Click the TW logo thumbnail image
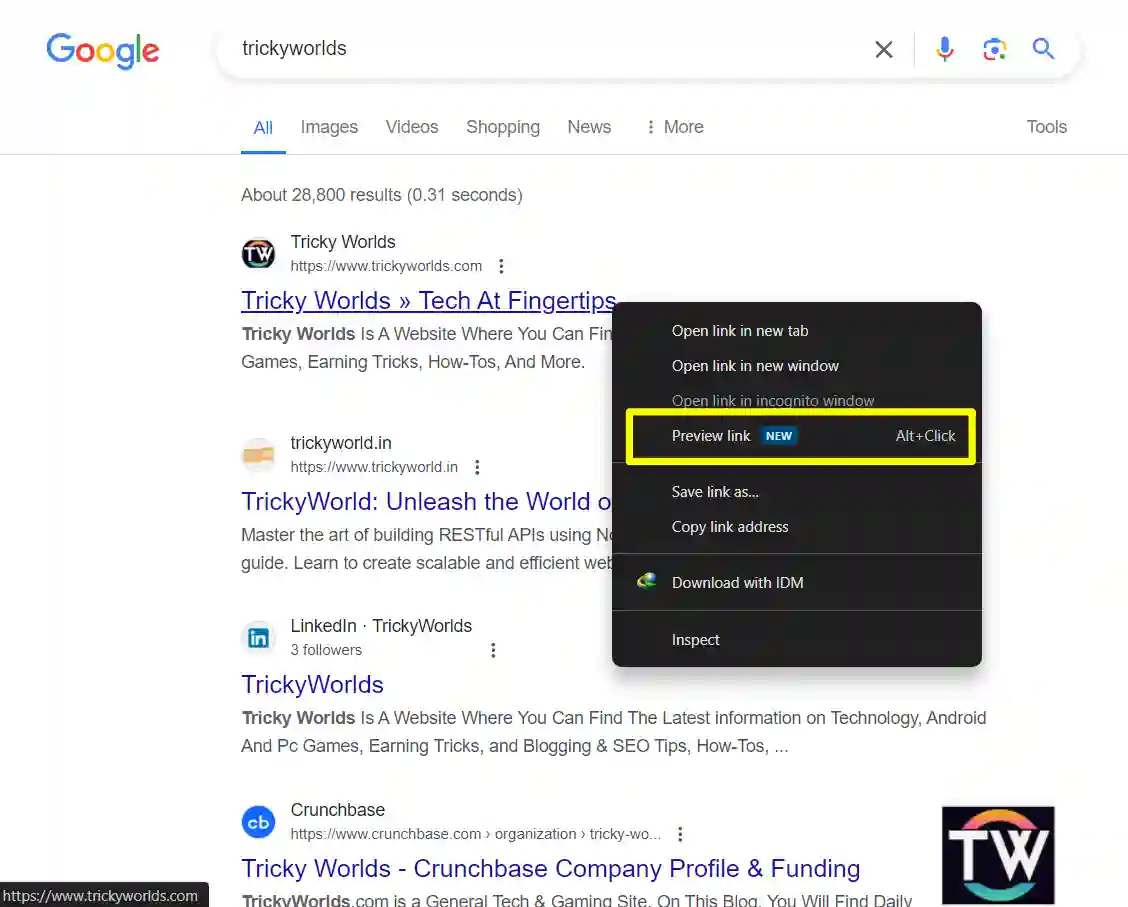1128x907 pixels. (x=997, y=854)
